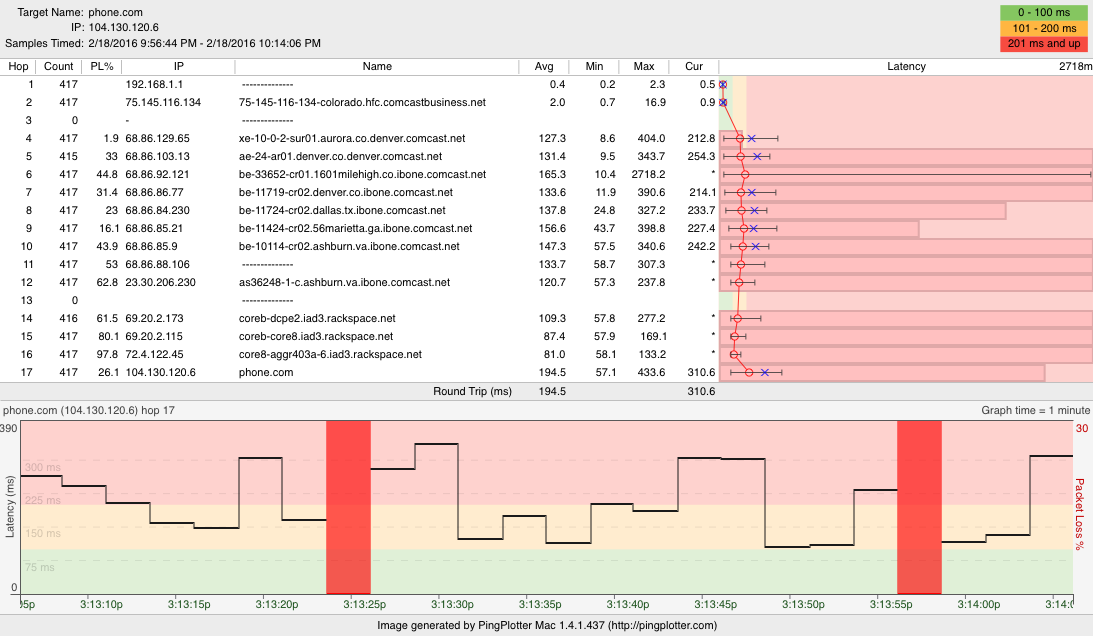Image resolution: width=1093 pixels, height=636 pixels.
Task: Click the blue X marker on hop 17 latency bar
Action: pos(764,373)
